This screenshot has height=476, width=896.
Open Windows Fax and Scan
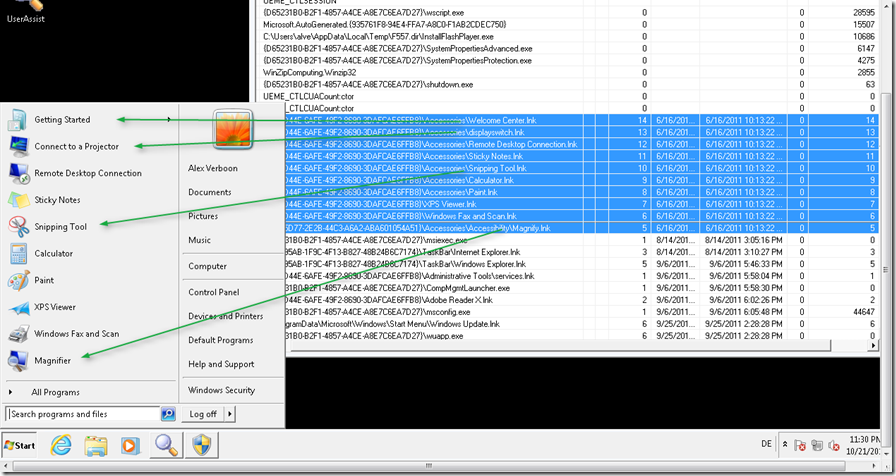pos(76,334)
